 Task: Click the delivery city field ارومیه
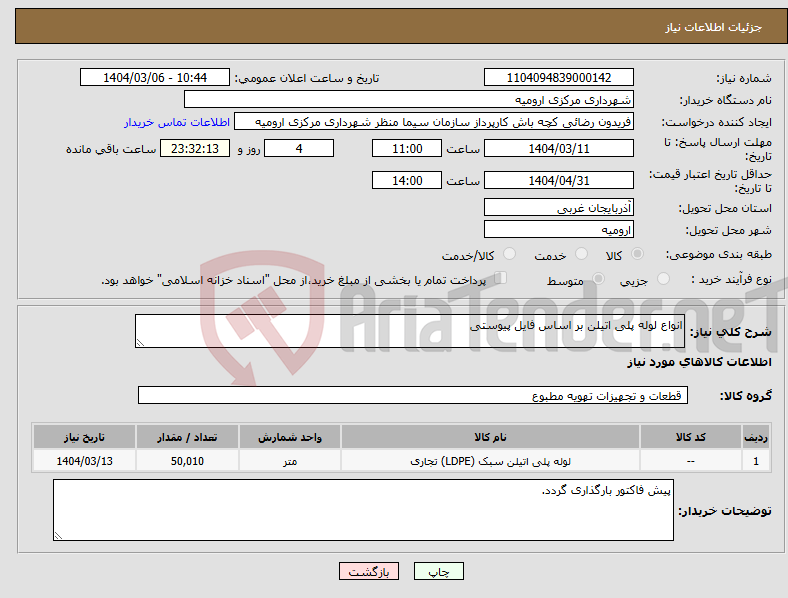coord(559,230)
